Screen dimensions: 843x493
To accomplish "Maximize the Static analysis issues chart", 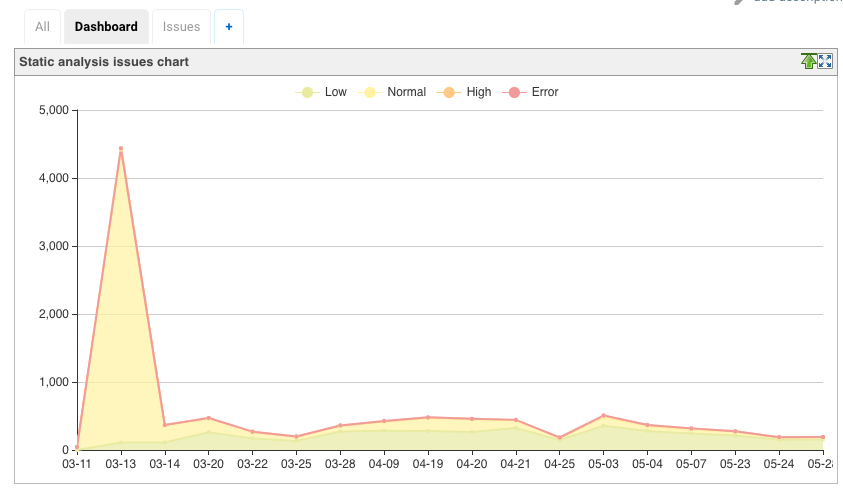I will (x=825, y=61).
